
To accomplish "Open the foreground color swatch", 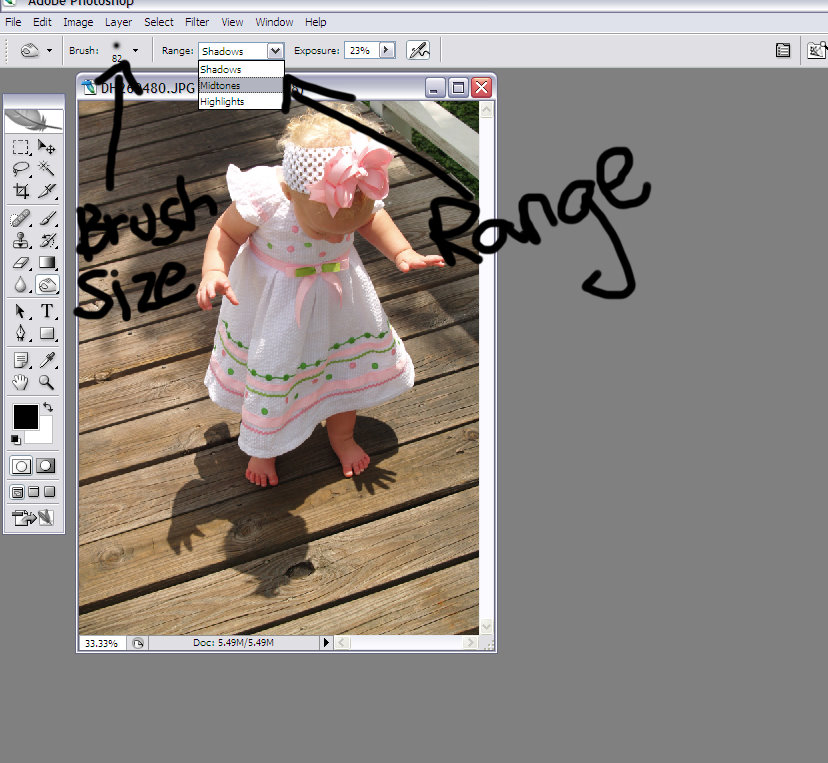I will click(25, 417).
